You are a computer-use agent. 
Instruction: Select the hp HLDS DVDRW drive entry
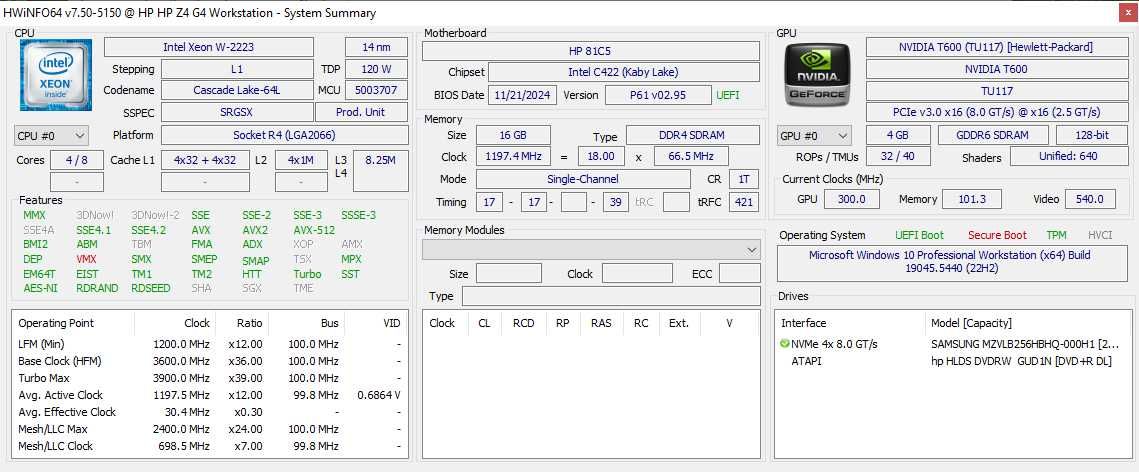pos(1021,361)
